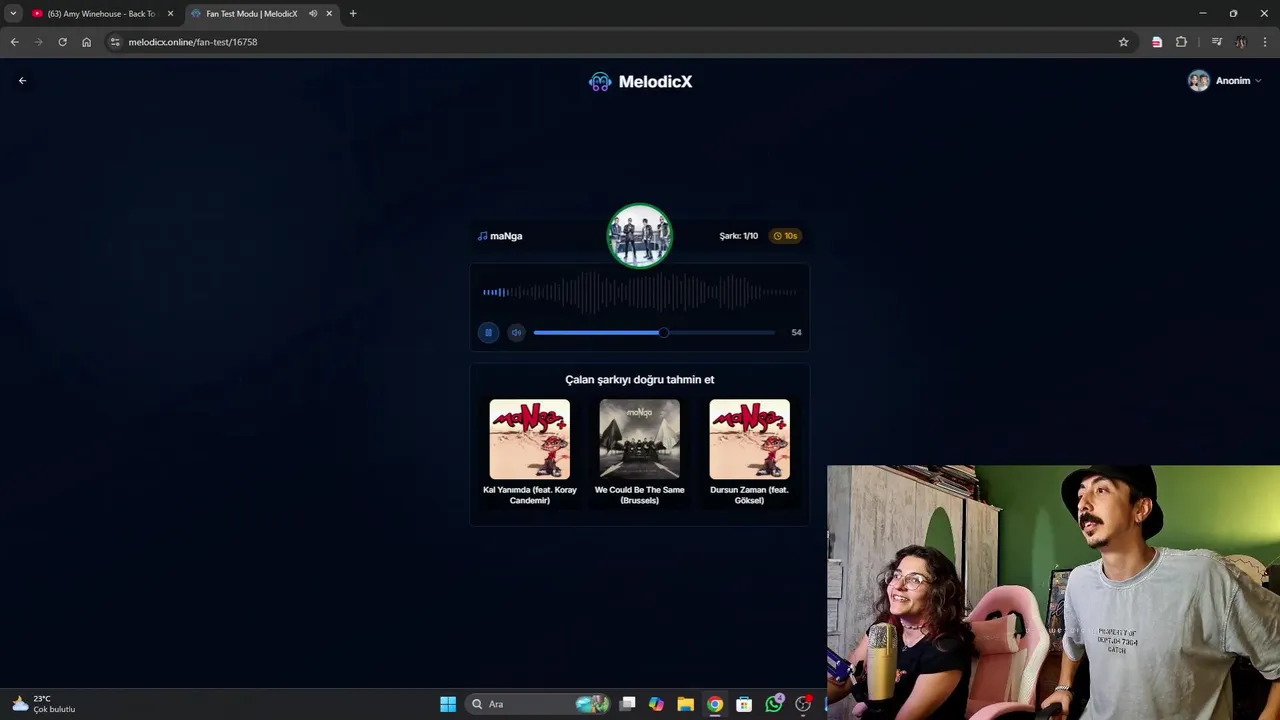Open the media controls icon
The width and height of the screenshot is (1280, 720).
[1216, 42]
